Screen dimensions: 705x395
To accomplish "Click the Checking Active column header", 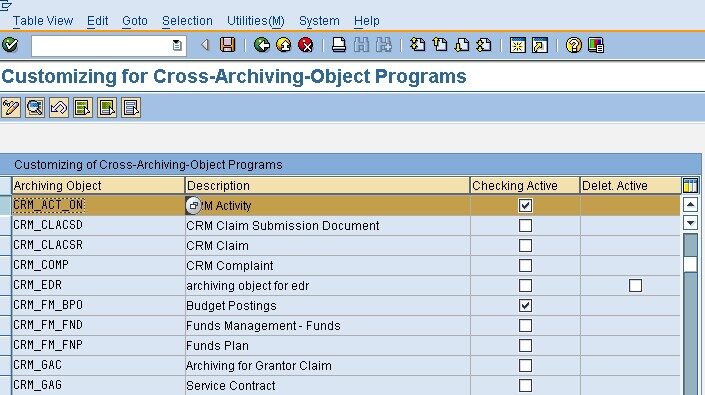I will (525, 185).
